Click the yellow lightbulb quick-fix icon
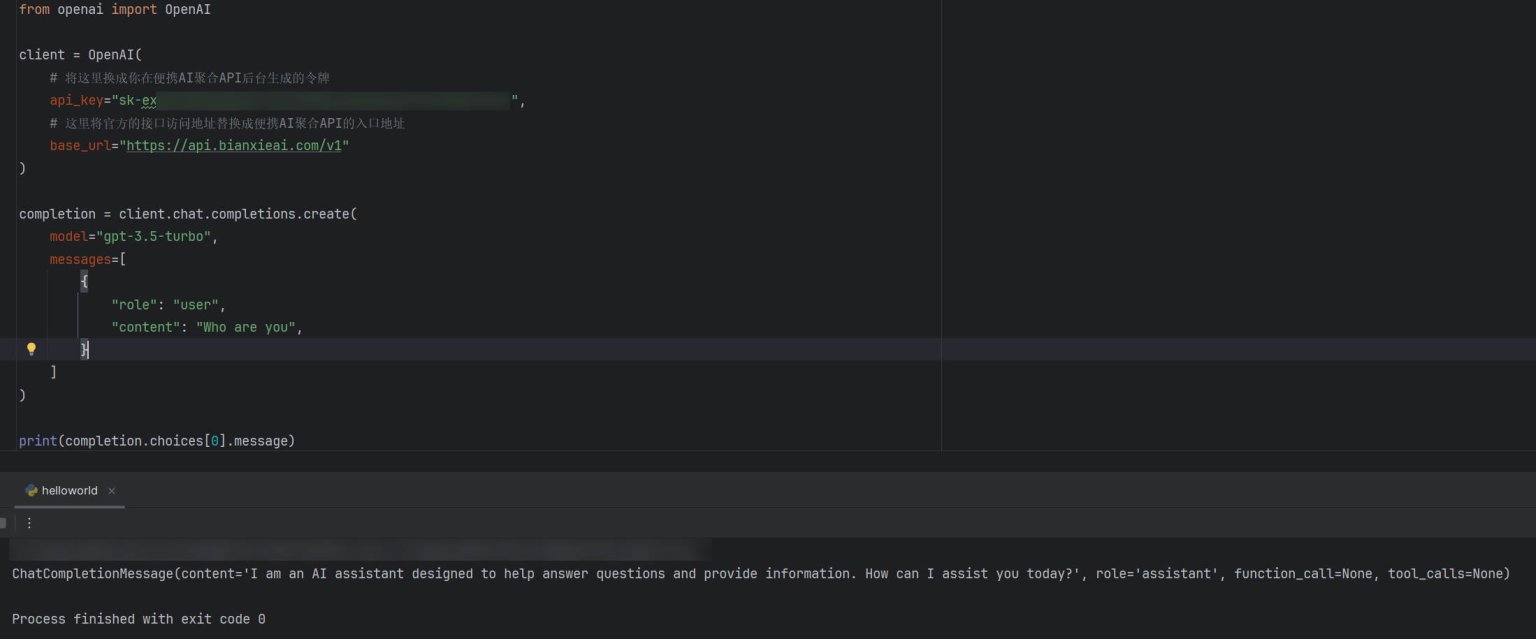 click(31, 348)
